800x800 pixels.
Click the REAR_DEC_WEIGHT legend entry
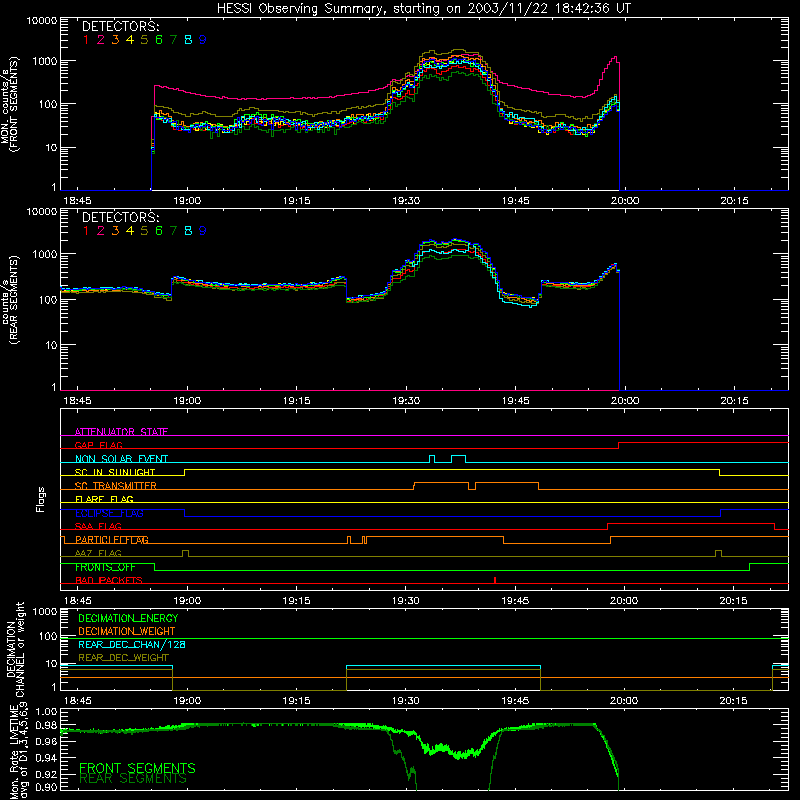coord(123,658)
